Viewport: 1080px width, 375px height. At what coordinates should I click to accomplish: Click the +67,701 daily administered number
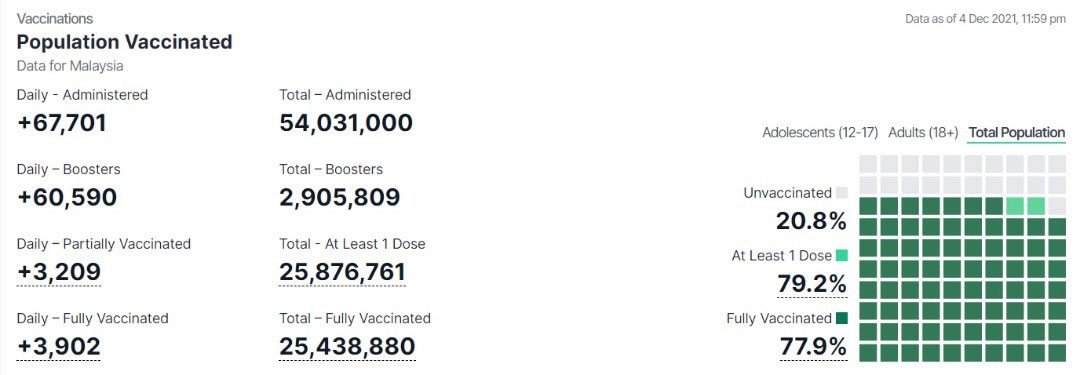(62, 123)
